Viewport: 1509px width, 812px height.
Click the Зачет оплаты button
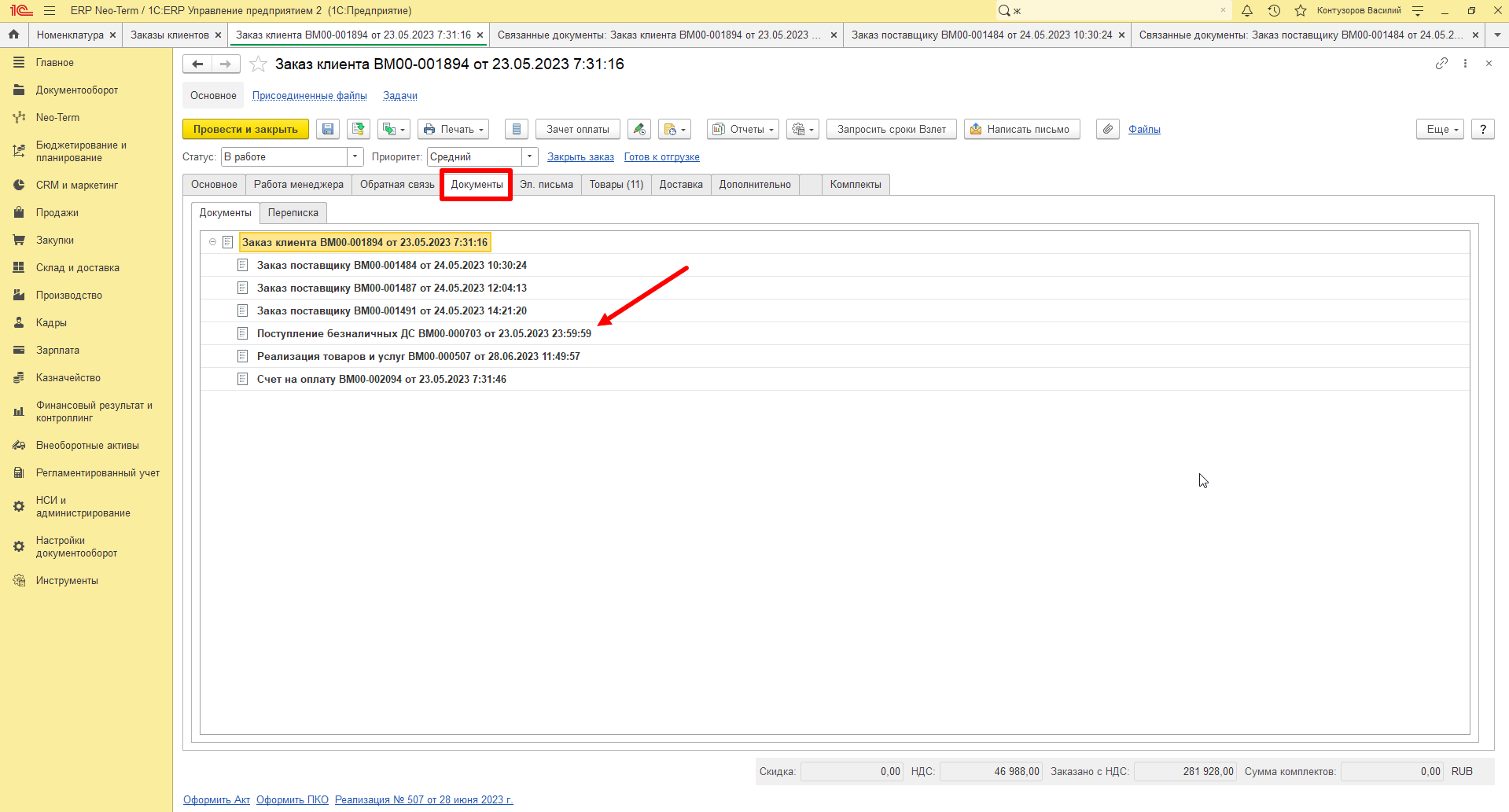pyautogui.click(x=578, y=130)
